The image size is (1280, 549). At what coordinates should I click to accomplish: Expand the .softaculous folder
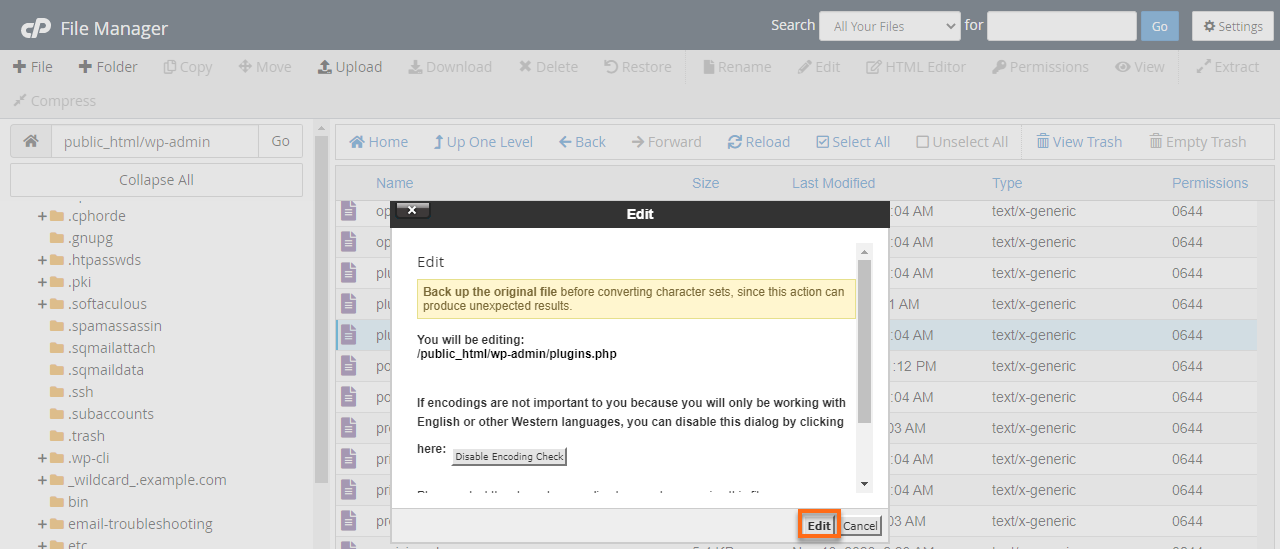click(42, 304)
